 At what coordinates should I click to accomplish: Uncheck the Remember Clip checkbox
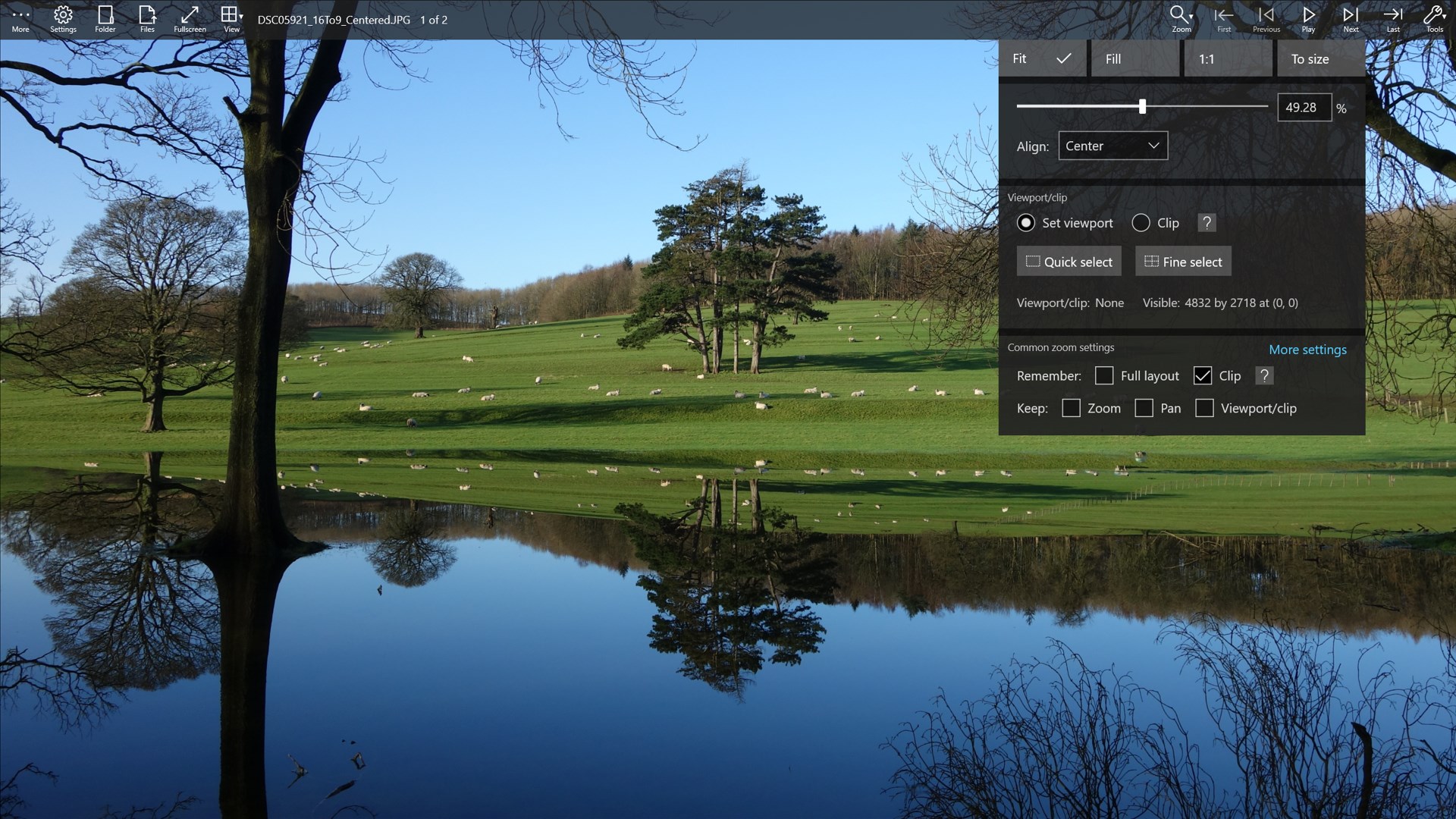point(1203,375)
